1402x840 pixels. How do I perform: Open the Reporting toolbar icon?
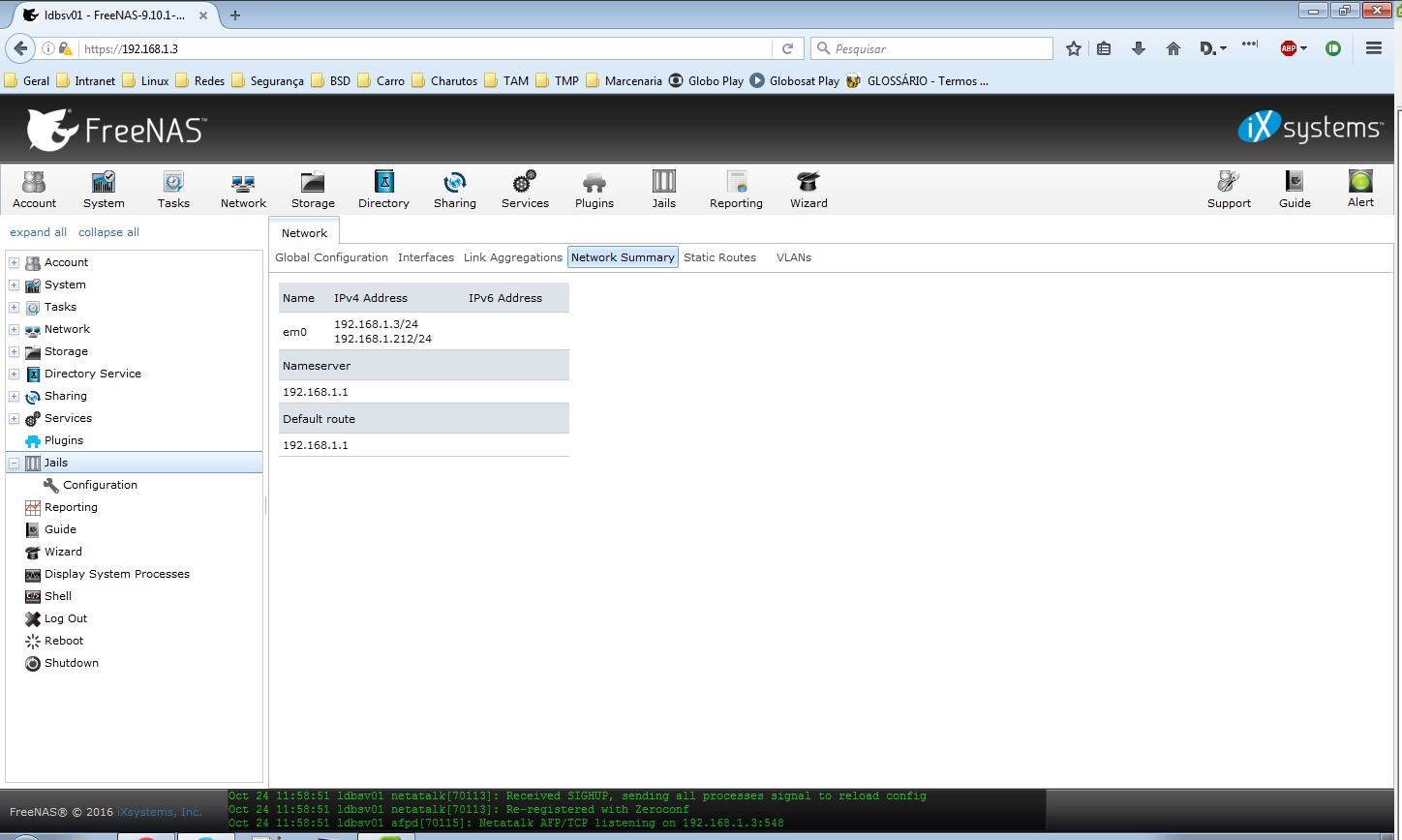(736, 189)
